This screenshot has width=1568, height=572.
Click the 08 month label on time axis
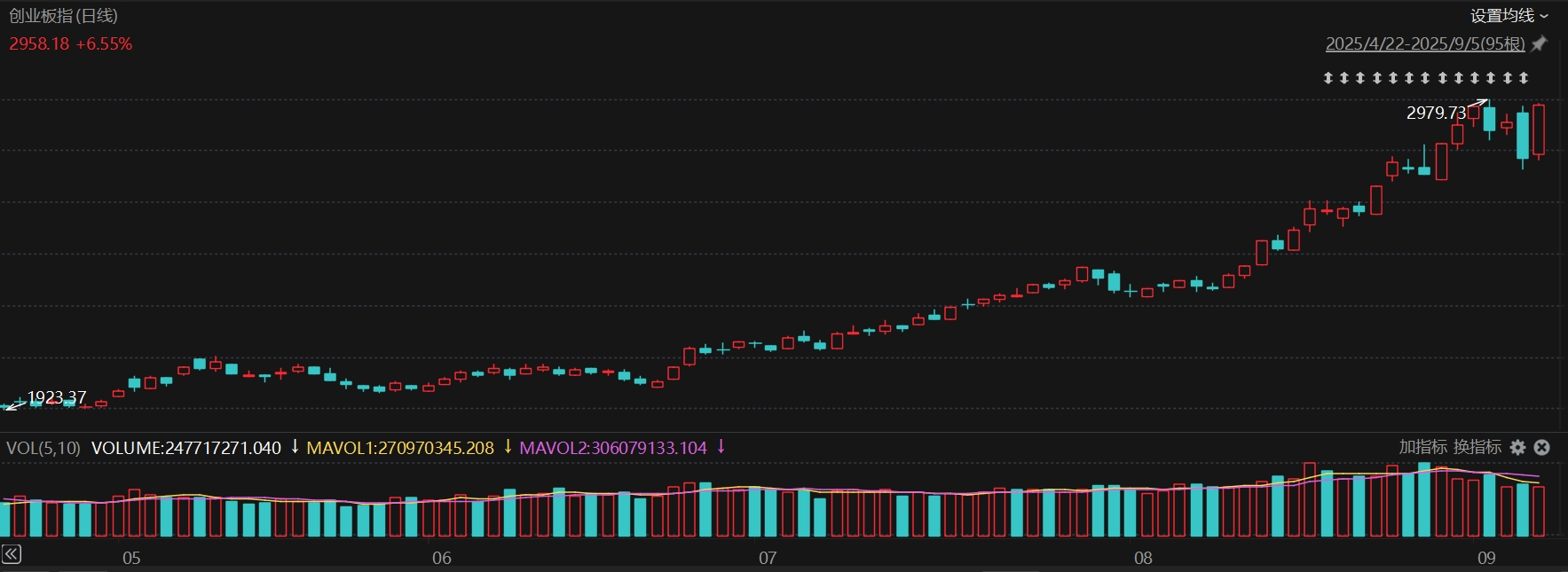(1143, 558)
